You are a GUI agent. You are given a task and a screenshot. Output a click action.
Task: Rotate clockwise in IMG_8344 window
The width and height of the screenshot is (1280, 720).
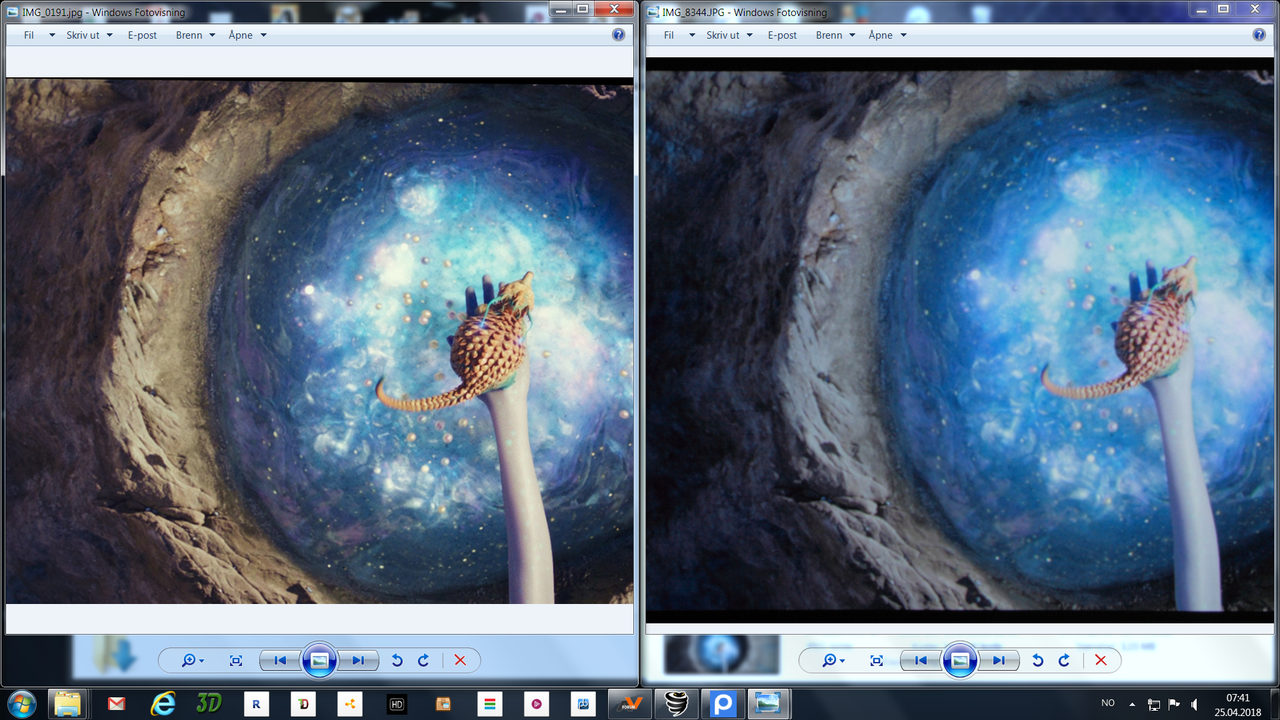click(x=1063, y=660)
